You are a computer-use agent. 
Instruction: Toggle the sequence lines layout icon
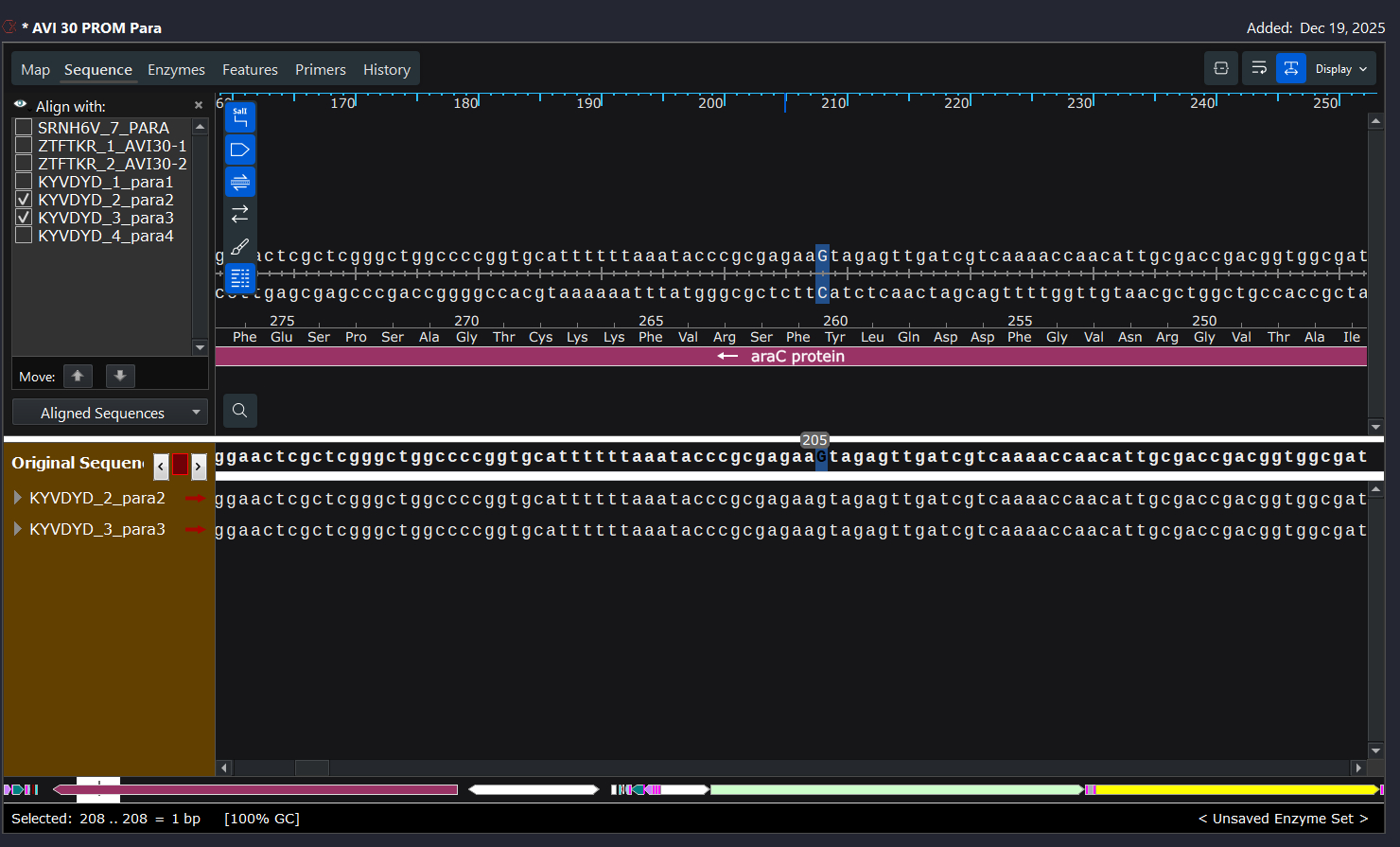(x=240, y=278)
